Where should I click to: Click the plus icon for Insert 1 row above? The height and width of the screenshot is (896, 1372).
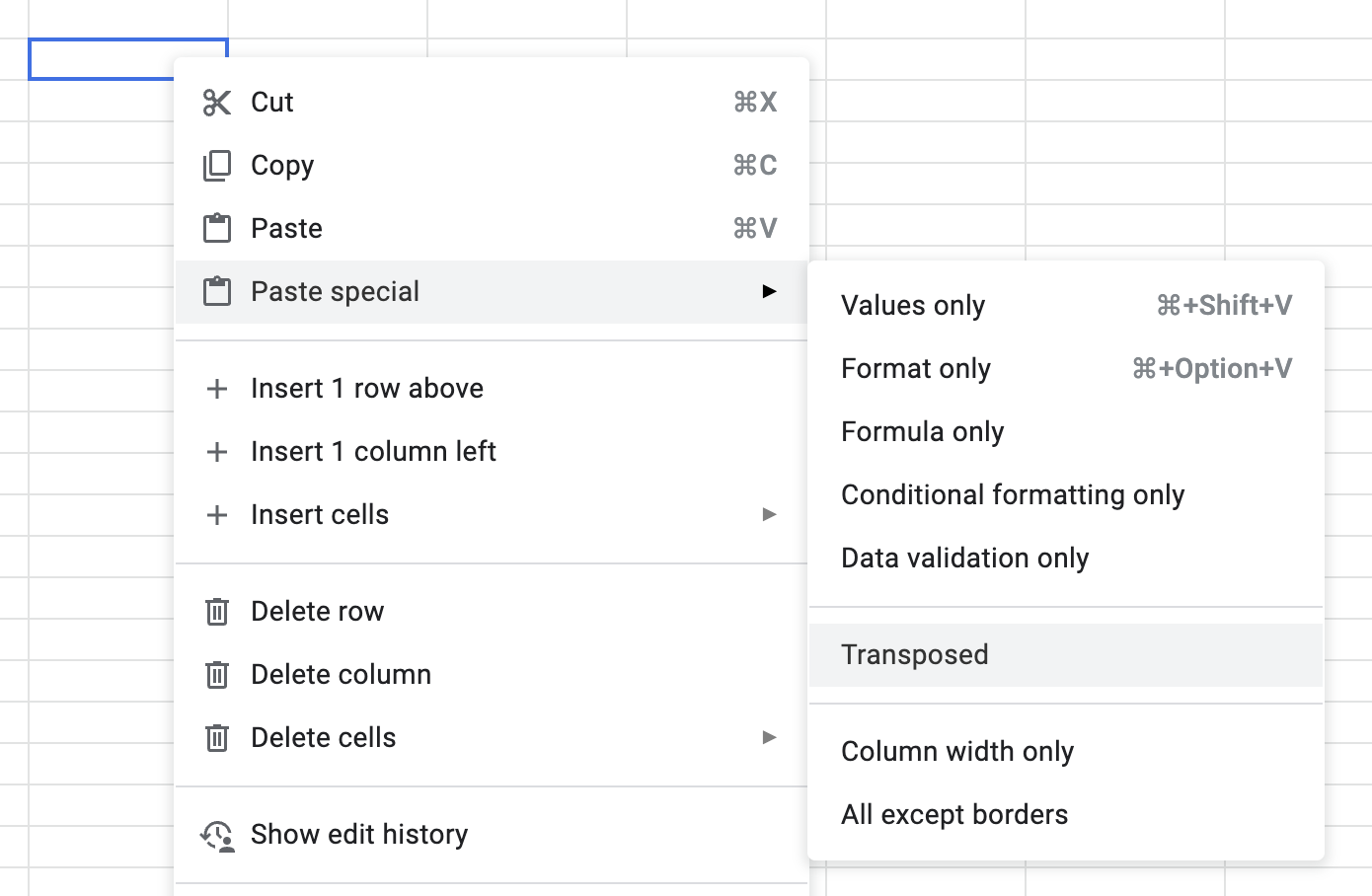click(217, 389)
